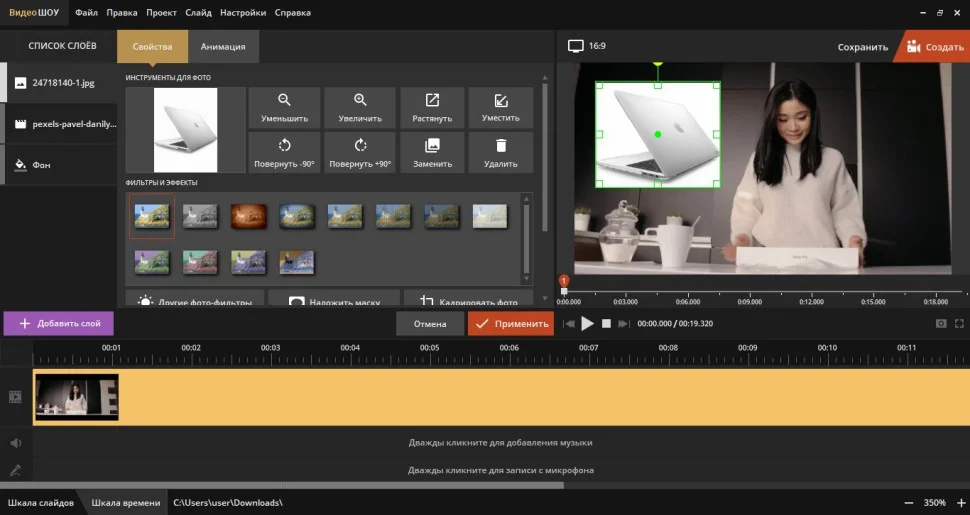970x515 pixels.
Task: Click the Применить button
Action: pyautogui.click(x=510, y=324)
